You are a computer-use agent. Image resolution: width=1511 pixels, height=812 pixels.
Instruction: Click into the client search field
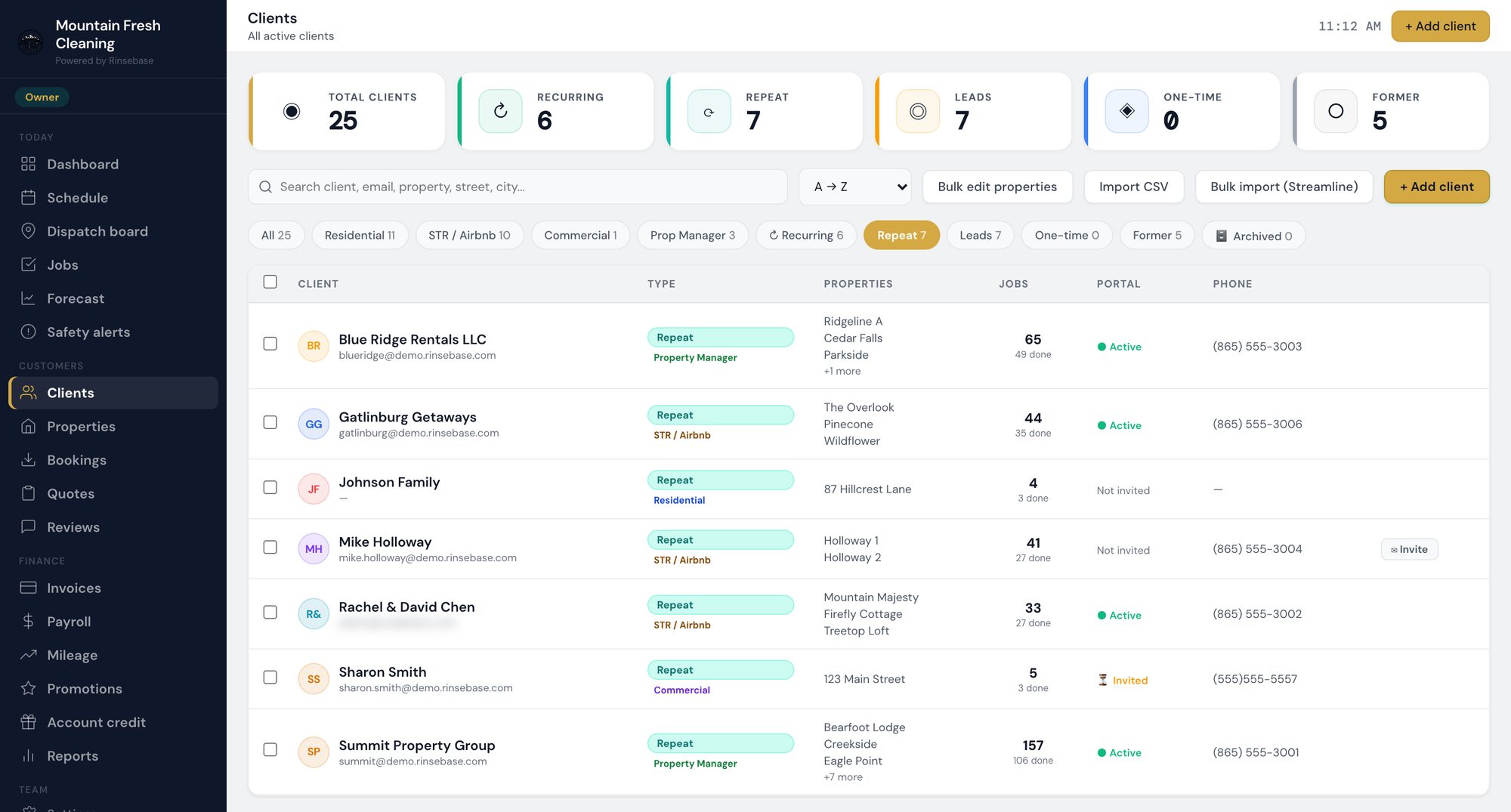[518, 187]
